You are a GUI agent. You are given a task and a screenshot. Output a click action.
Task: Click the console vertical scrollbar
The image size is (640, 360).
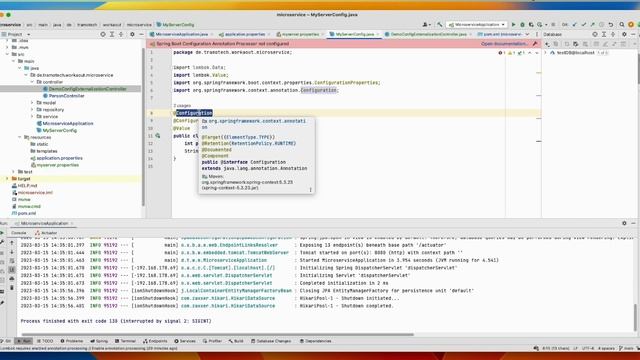click(x=635, y=317)
